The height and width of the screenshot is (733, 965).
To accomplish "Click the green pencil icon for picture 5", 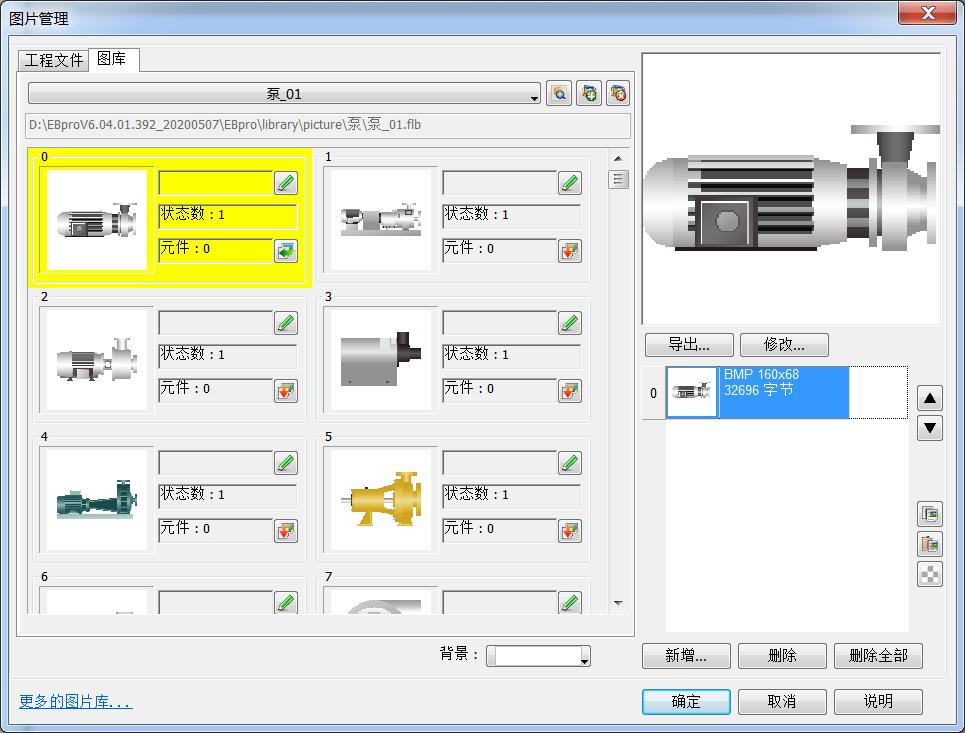I will pyautogui.click(x=570, y=463).
